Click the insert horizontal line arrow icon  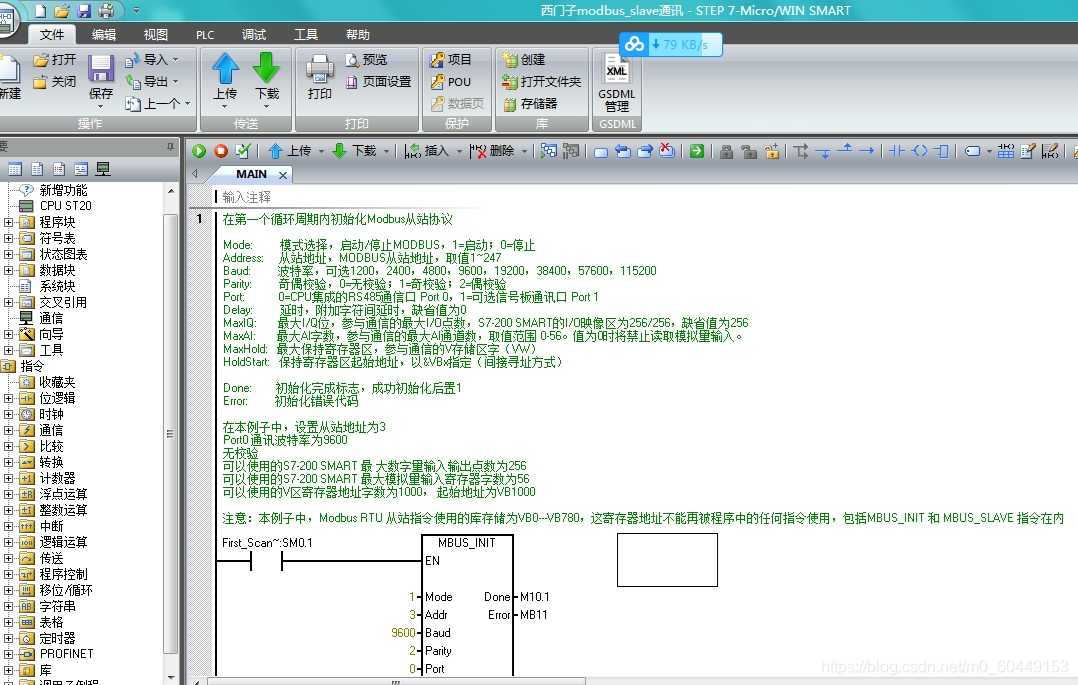[x=868, y=151]
